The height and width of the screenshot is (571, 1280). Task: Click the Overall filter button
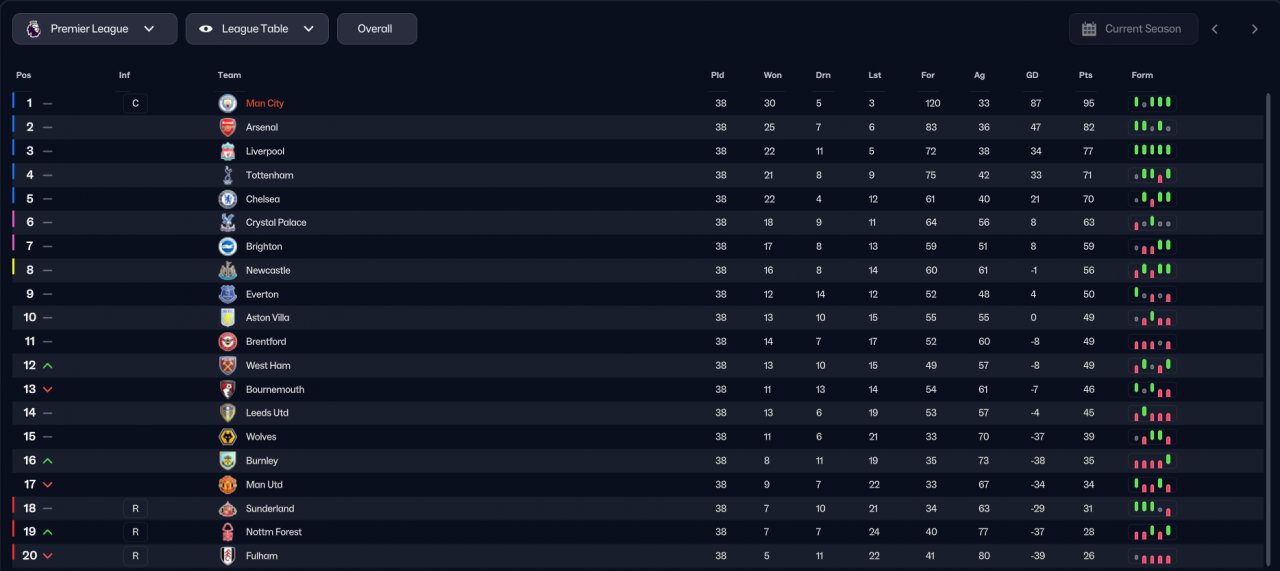pos(377,29)
